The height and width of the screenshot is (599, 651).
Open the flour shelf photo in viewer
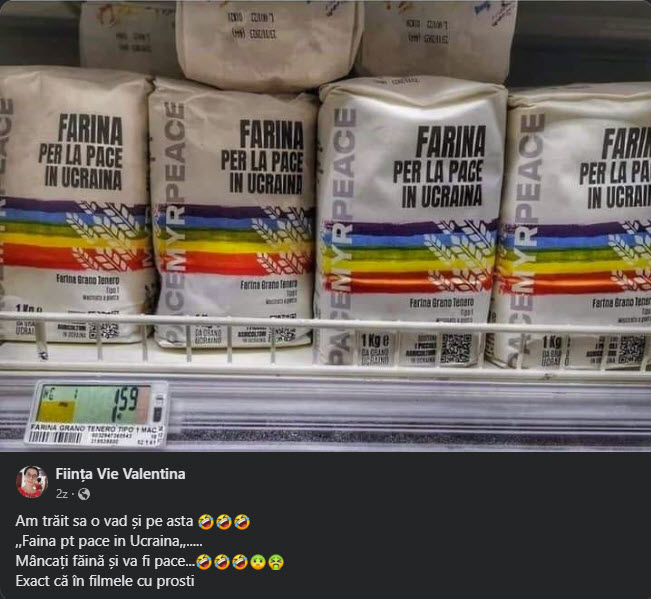click(326, 225)
